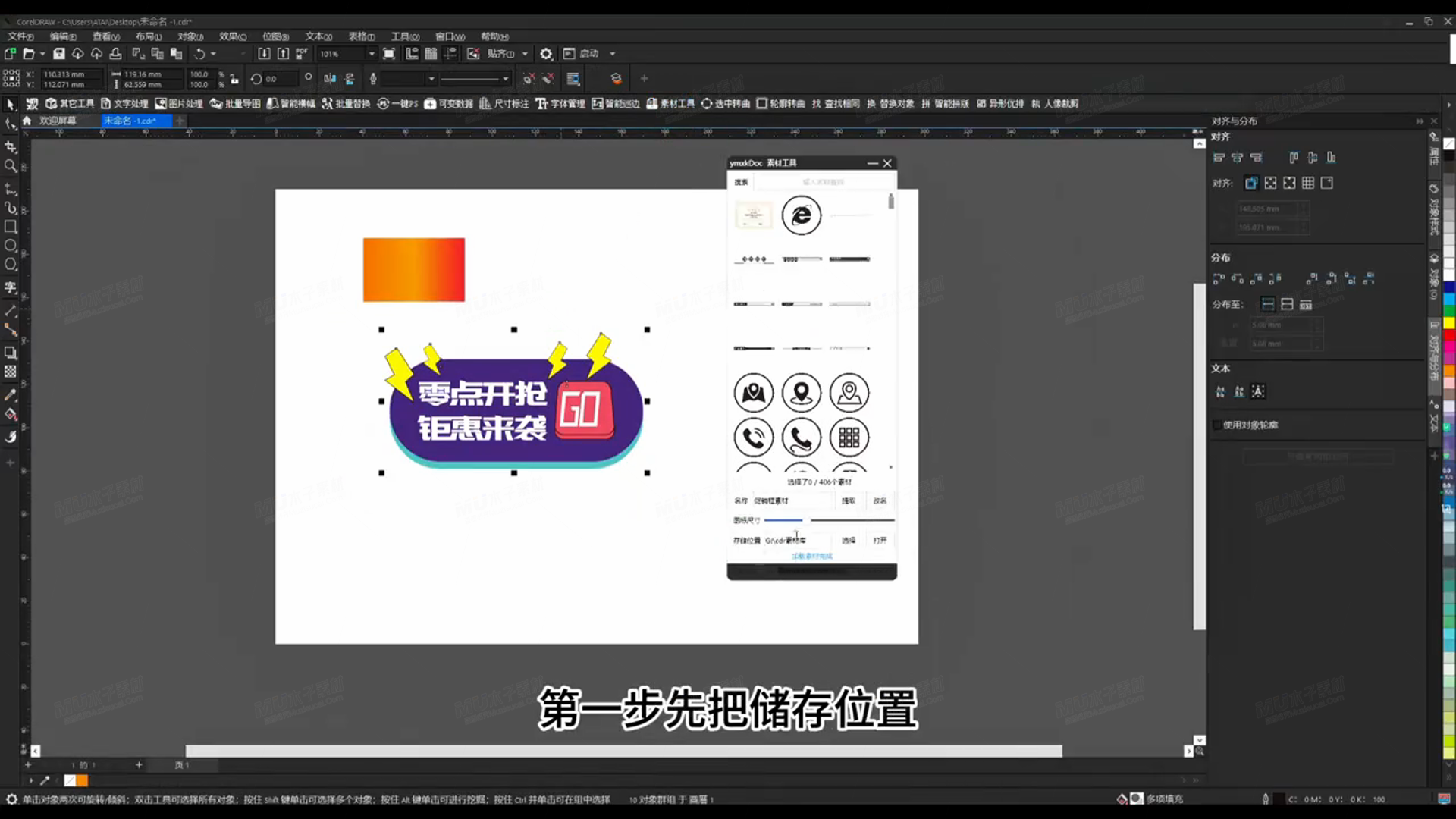Click the align horizontal centers icon
This screenshot has width=1456, height=819.
point(1238,158)
